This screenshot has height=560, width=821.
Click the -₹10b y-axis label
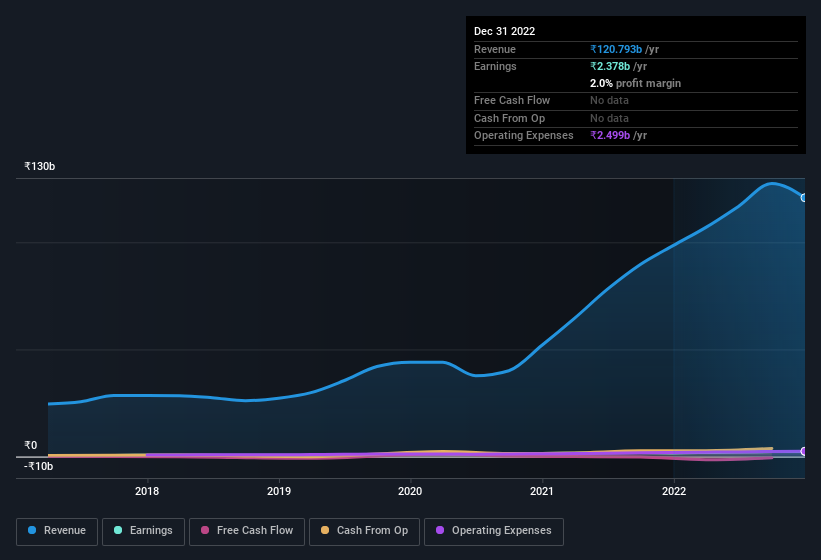pyautogui.click(x=38, y=466)
